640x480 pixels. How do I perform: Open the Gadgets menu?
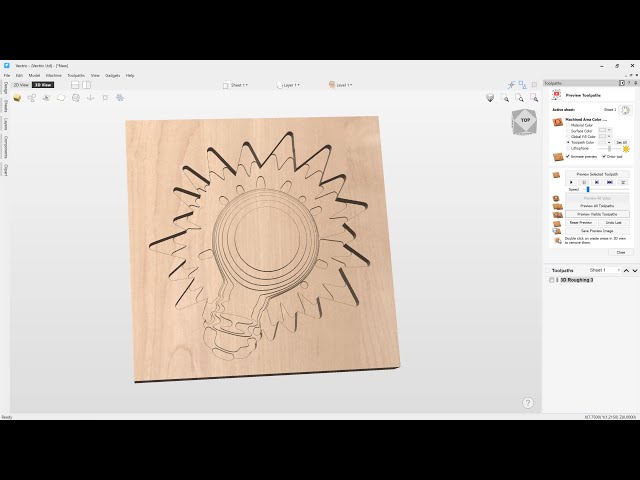pyautogui.click(x=113, y=76)
